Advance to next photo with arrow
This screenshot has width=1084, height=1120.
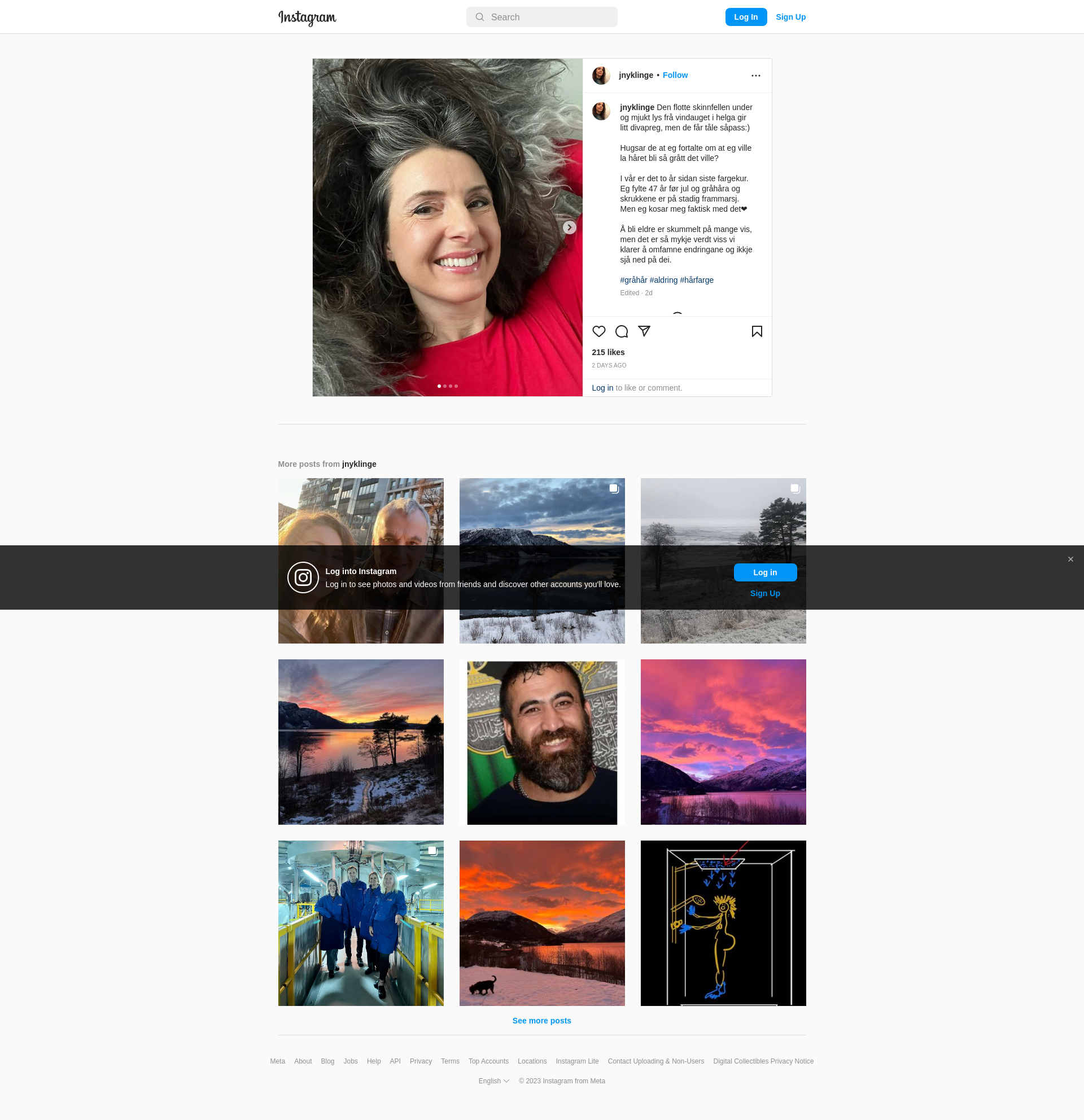point(570,228)
